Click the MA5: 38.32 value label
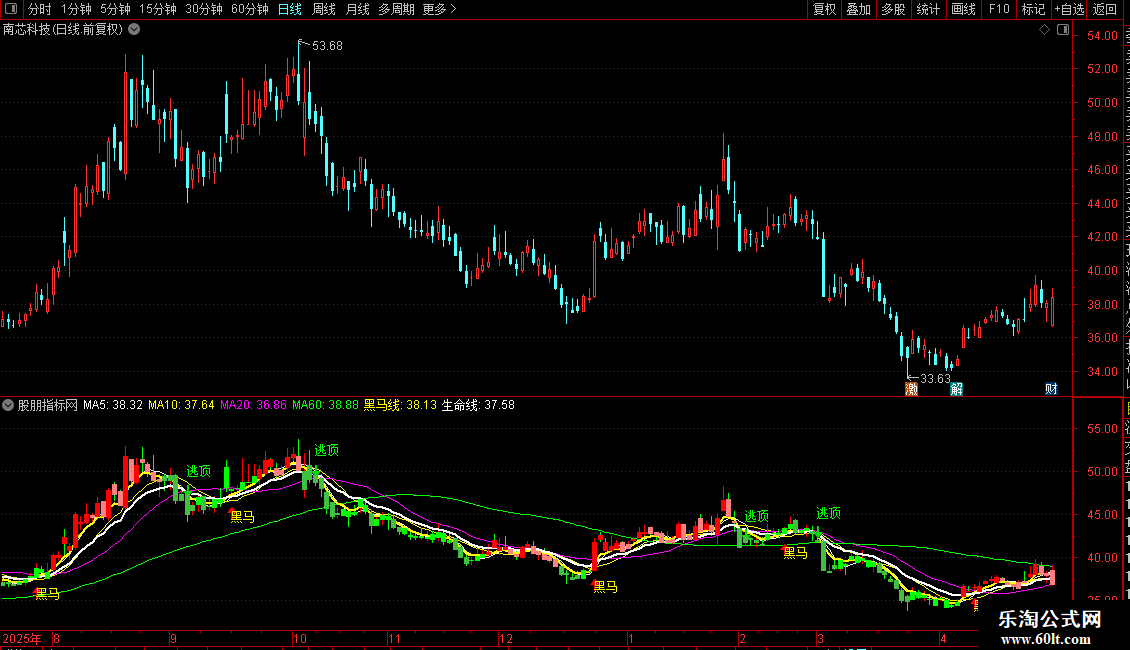The height and width of the screenshot is (650, 1130). (x=113, y=405)
